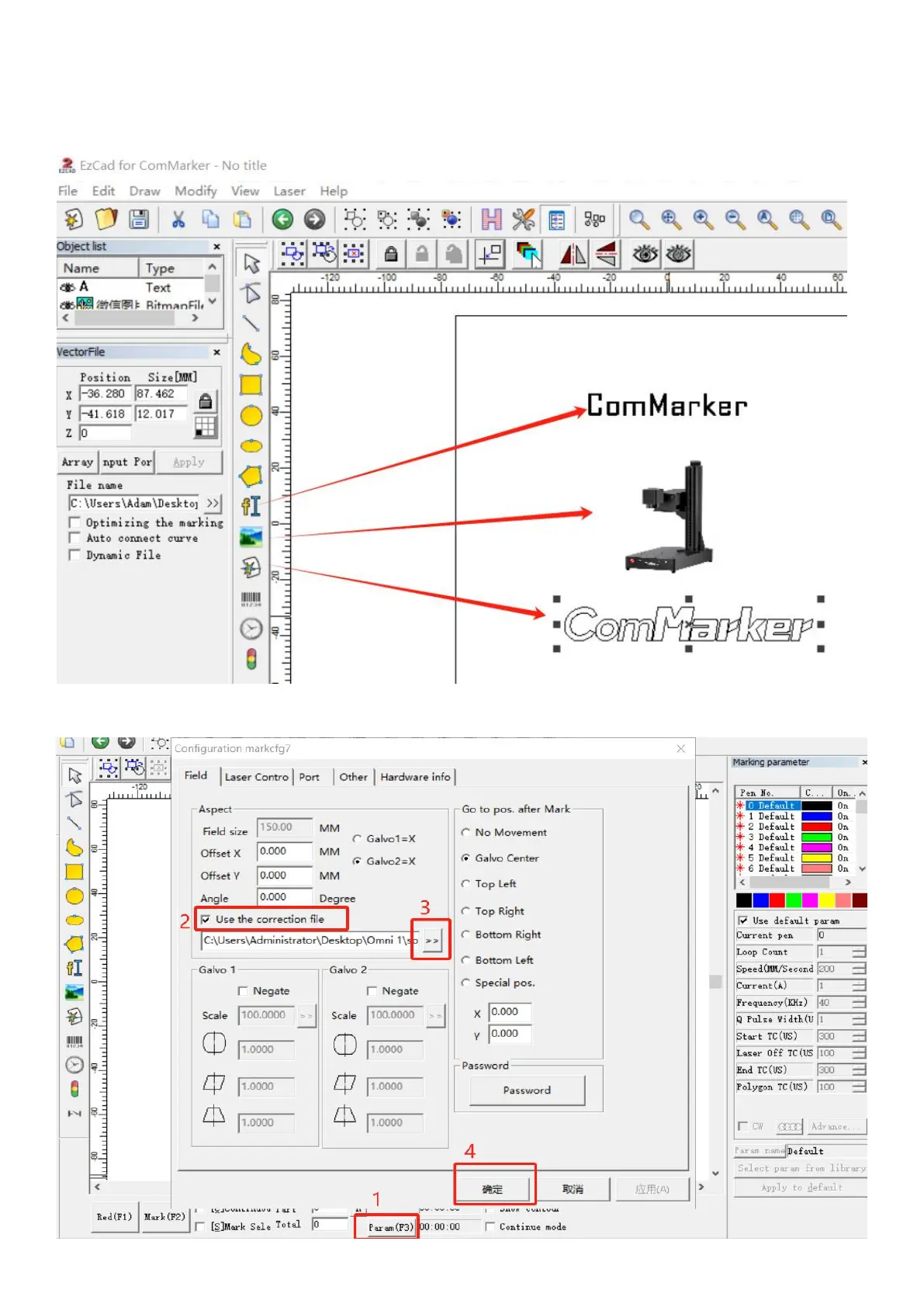This screenshot has width=924, height=1307.
Task: Click the Password button
Action: tap(527, 1090)
